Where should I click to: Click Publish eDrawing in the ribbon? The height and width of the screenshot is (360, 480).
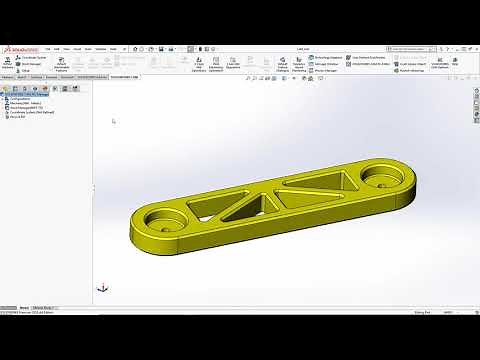[409, 70]
